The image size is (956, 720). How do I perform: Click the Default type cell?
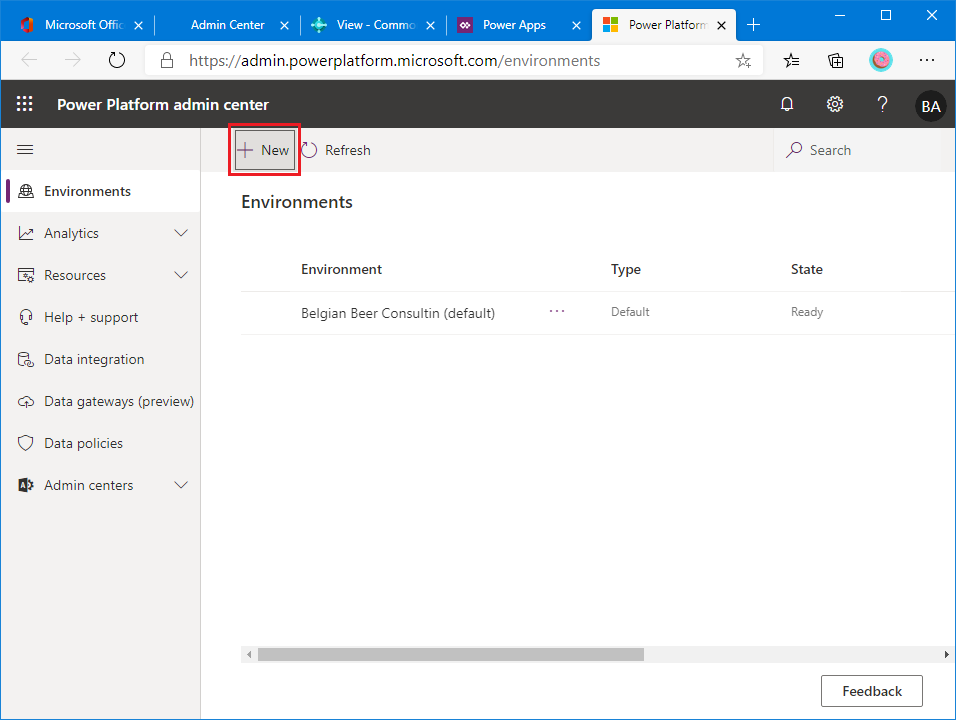[630, 312]
